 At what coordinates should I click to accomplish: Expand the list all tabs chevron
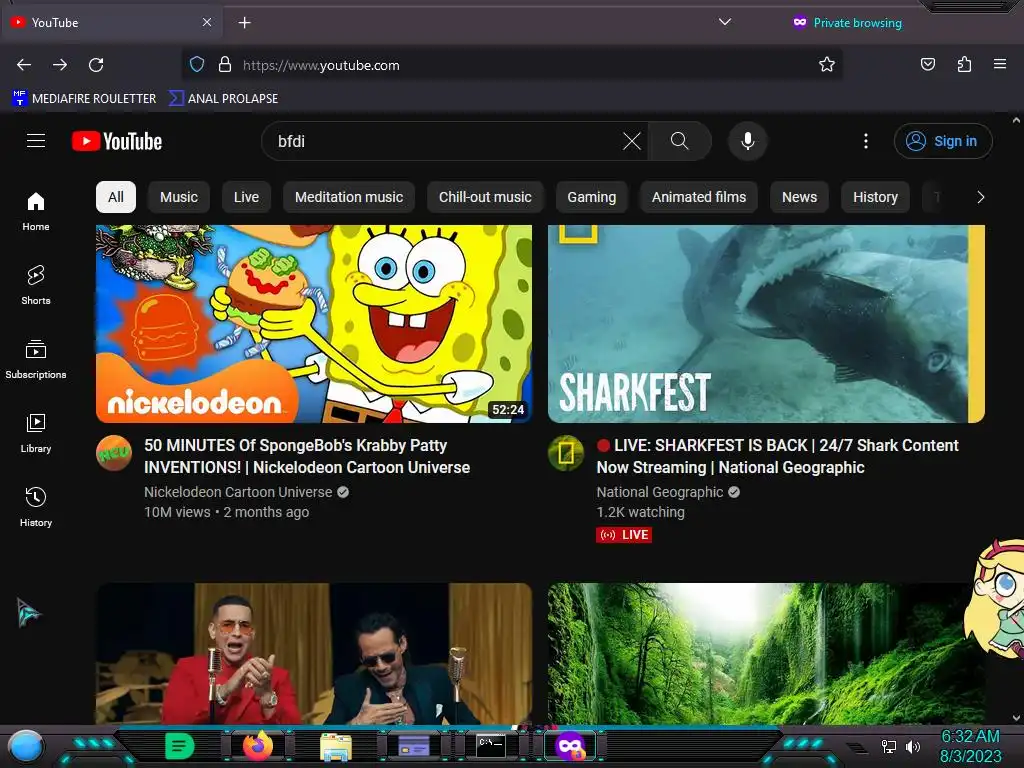point(724,22)
